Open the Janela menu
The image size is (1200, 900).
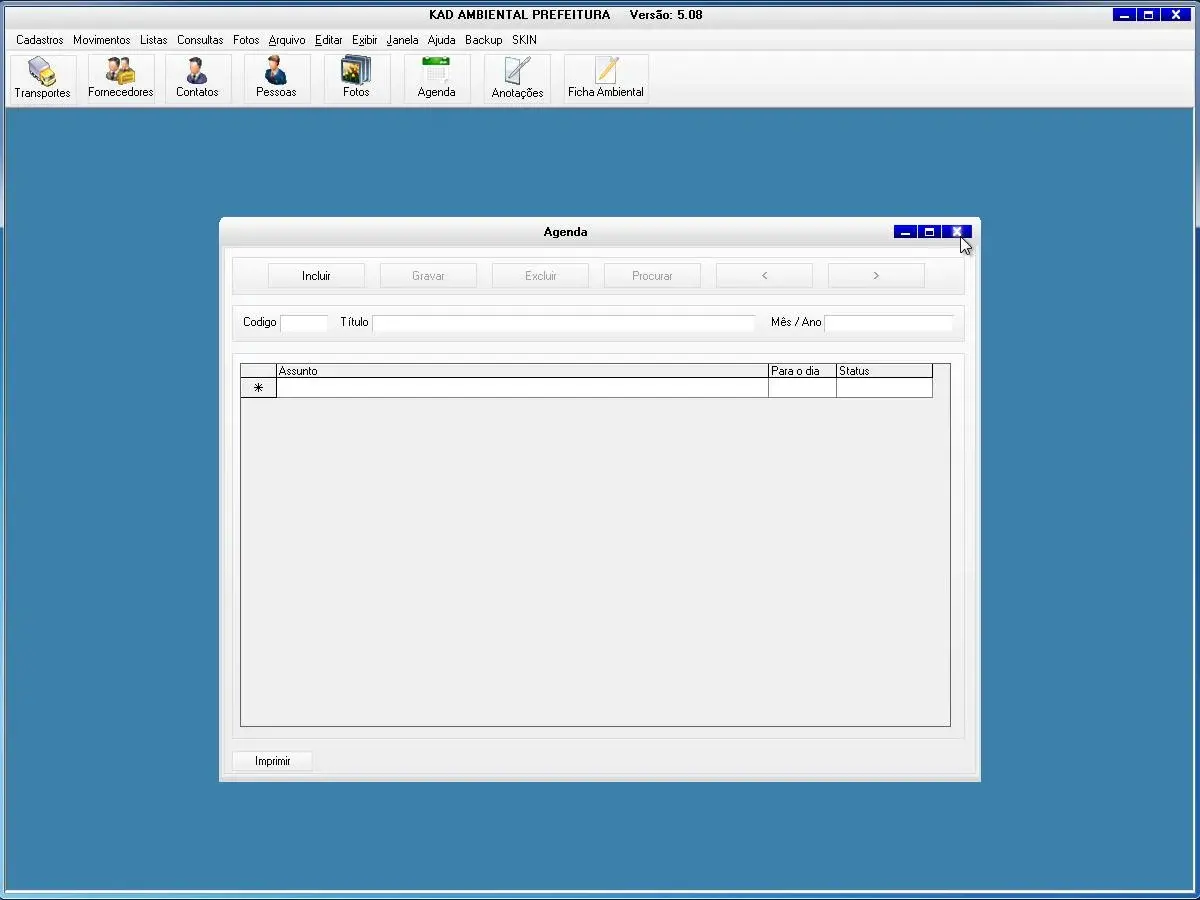[403, 40]
